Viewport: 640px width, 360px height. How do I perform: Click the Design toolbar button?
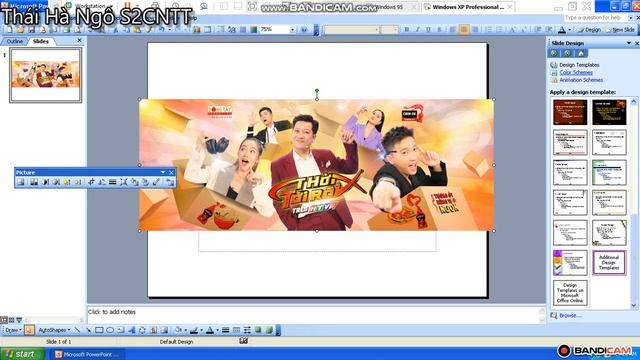click(x=589, y=29)
